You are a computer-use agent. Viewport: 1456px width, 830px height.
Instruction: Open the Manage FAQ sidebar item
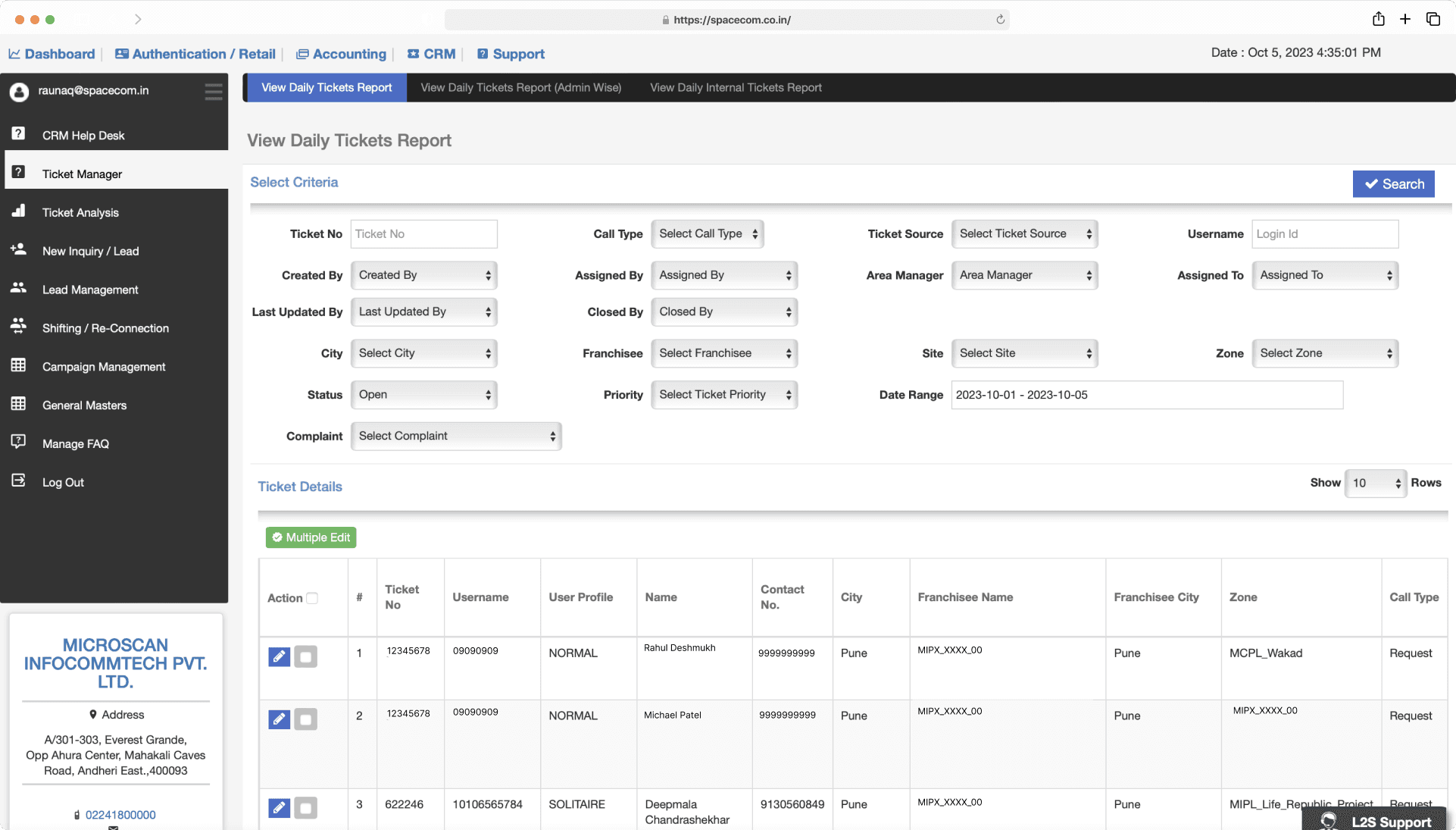coord(75,443)
